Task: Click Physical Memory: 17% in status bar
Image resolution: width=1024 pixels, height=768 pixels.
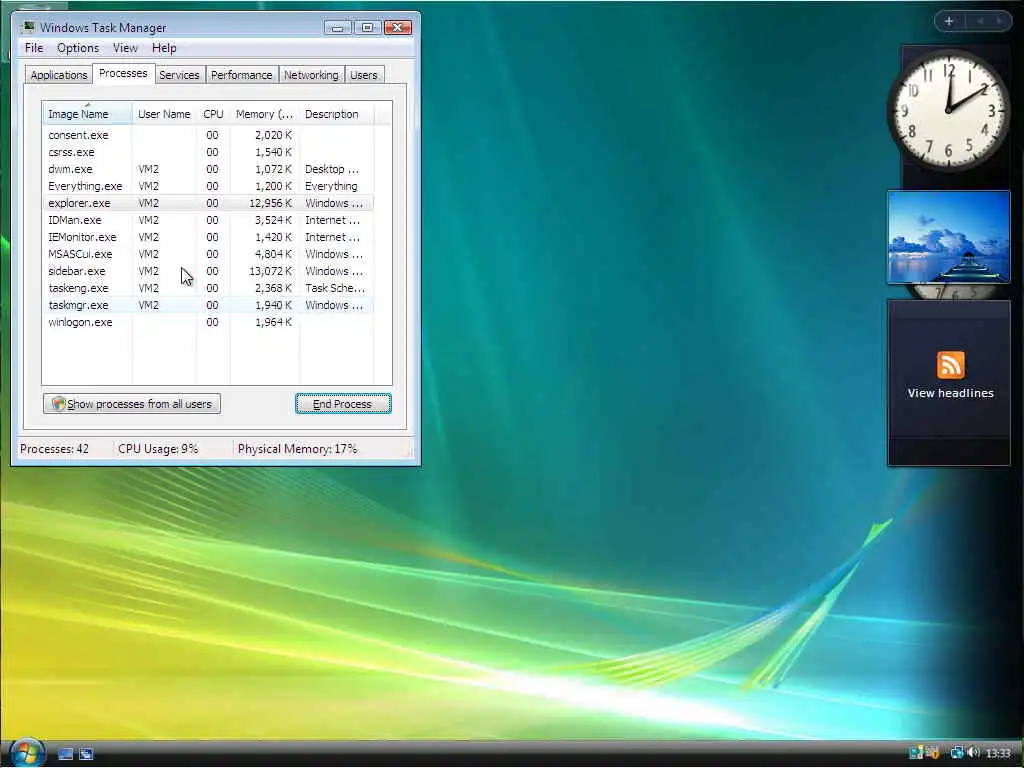Action: [297, 449]
